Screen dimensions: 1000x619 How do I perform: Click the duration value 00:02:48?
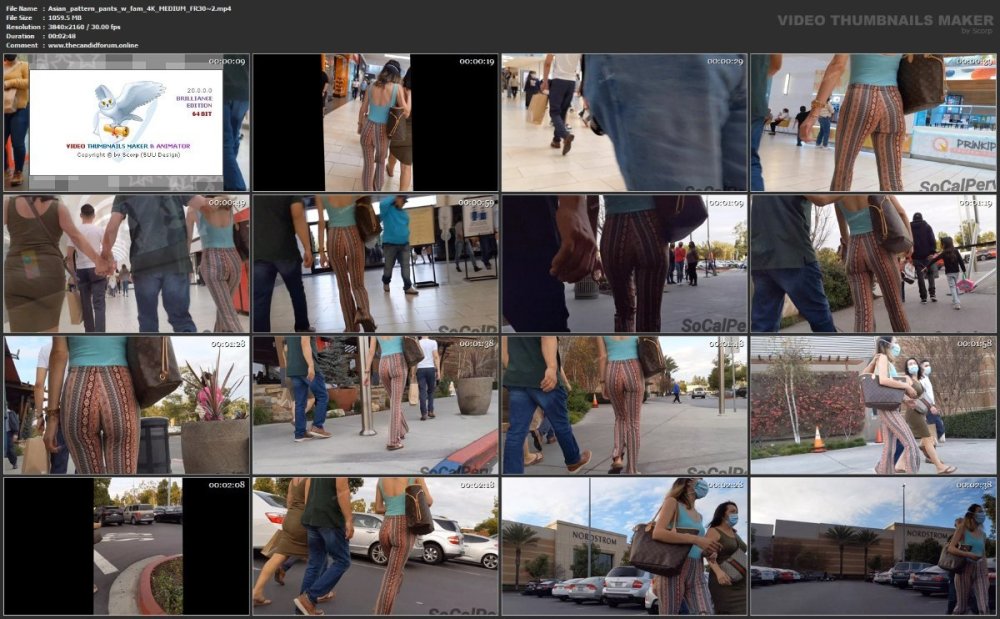pos(62,36)
